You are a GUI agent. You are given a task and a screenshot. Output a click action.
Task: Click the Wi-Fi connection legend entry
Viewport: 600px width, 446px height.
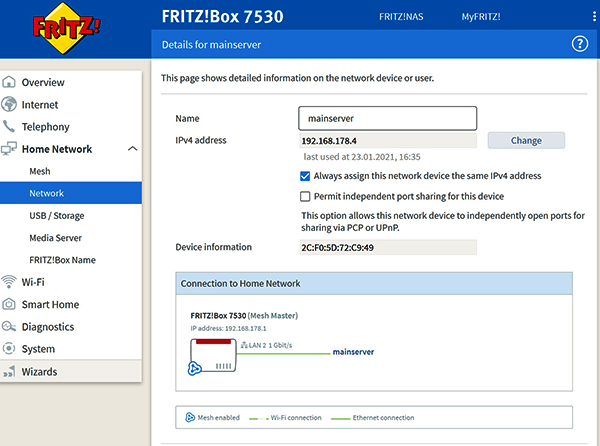[285, 418]
